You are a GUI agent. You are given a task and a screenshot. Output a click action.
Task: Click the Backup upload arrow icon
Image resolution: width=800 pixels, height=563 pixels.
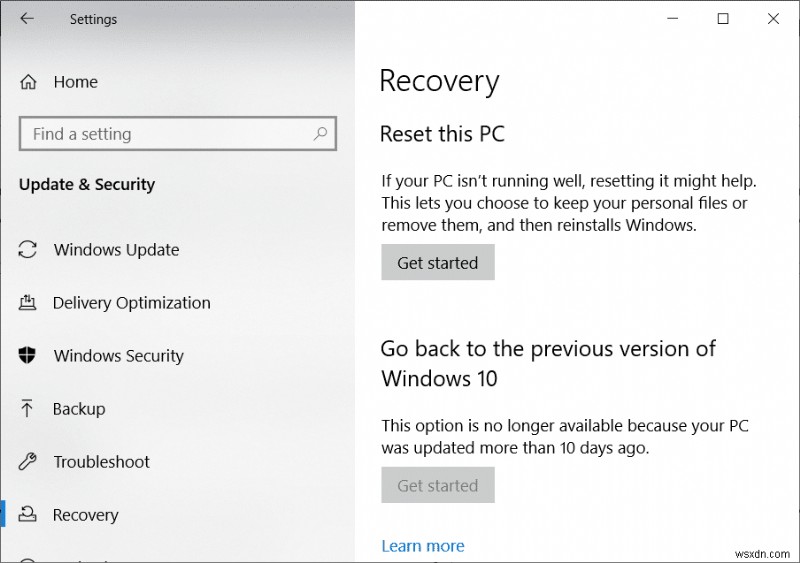tap(28, 409)
